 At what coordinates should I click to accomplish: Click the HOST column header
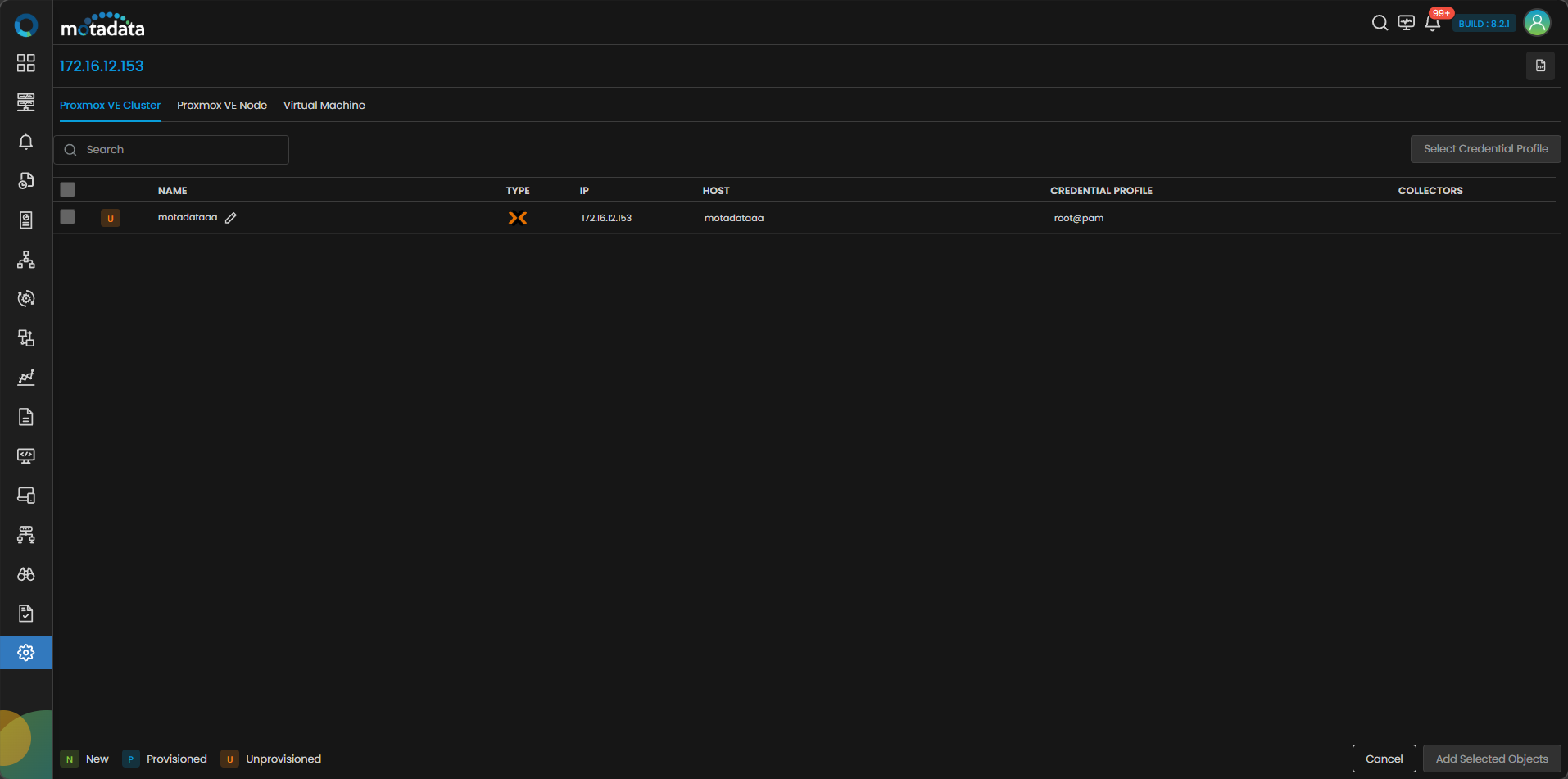(x=716, y=191)
